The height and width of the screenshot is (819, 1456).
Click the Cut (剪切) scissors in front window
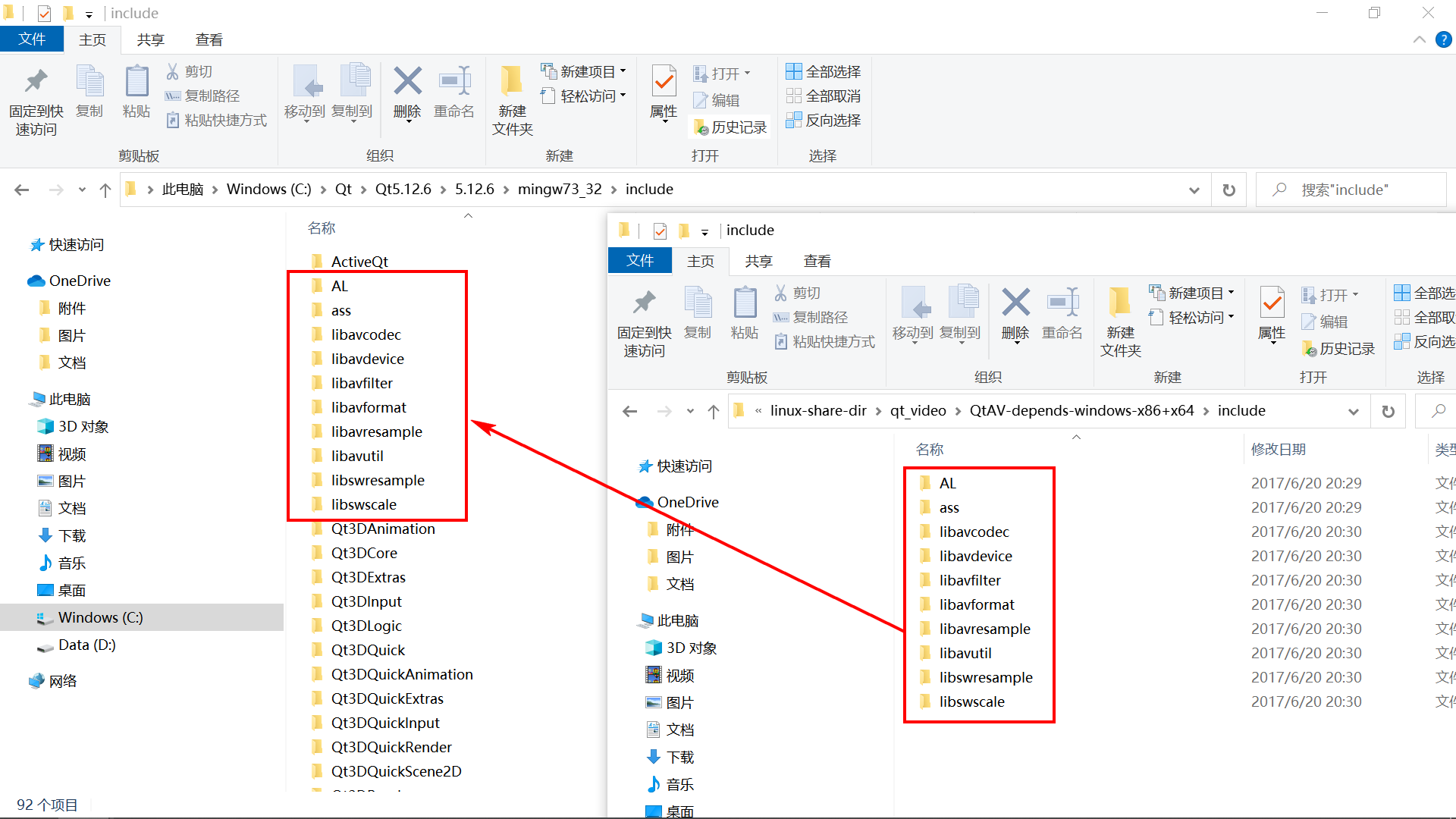click(x=780, y=293)
